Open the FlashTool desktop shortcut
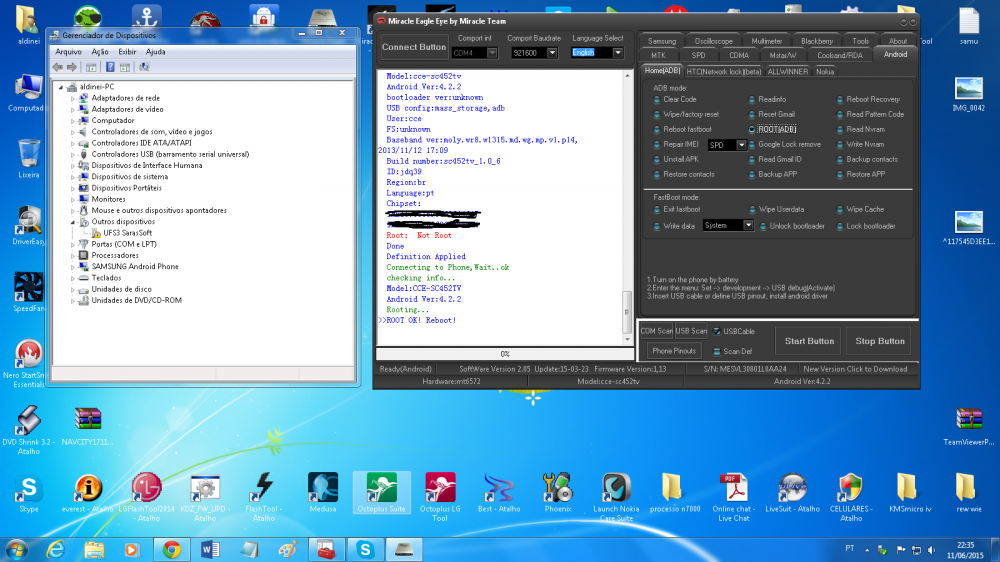Viewport: 1000px width, 562px height. 263,497
